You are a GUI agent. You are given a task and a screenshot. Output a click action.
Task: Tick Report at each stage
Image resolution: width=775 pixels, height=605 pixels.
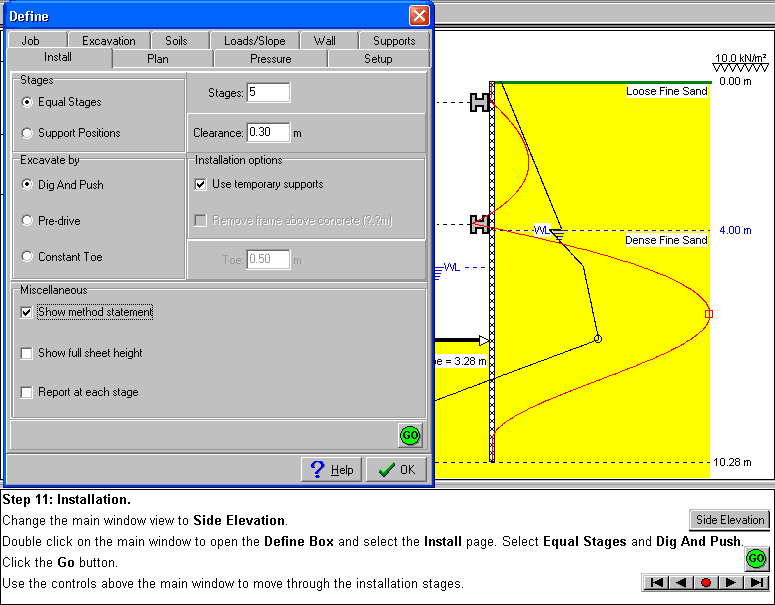[27, 392]
